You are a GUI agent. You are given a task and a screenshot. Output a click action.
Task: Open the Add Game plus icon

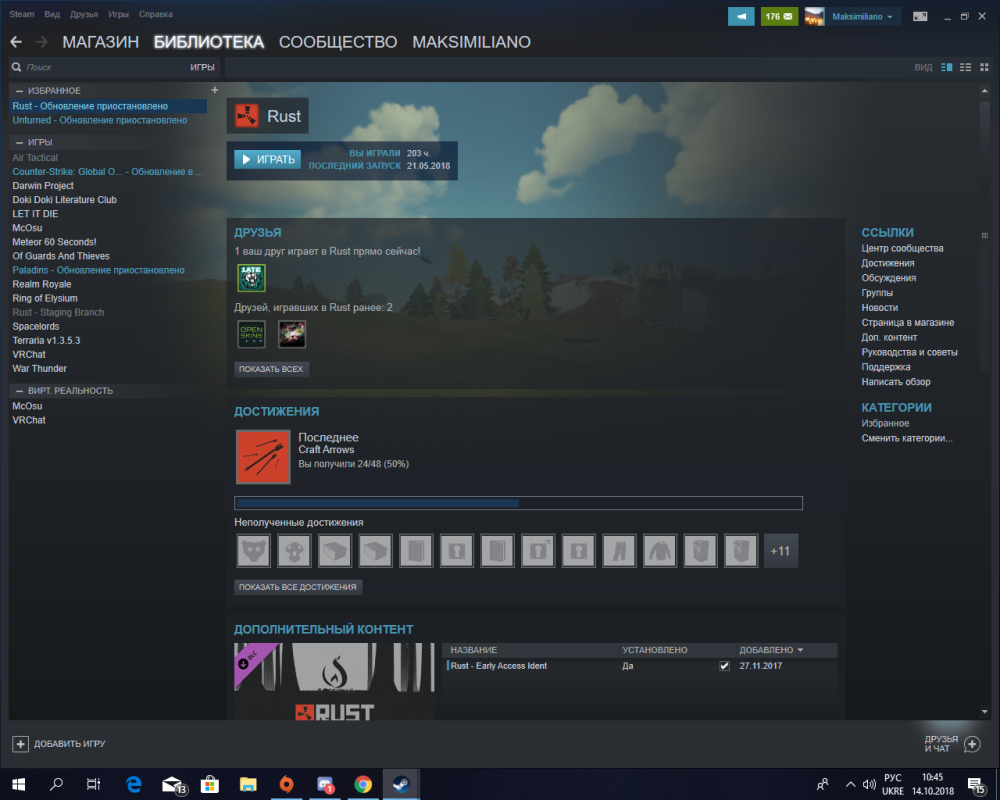click(20, 744)
